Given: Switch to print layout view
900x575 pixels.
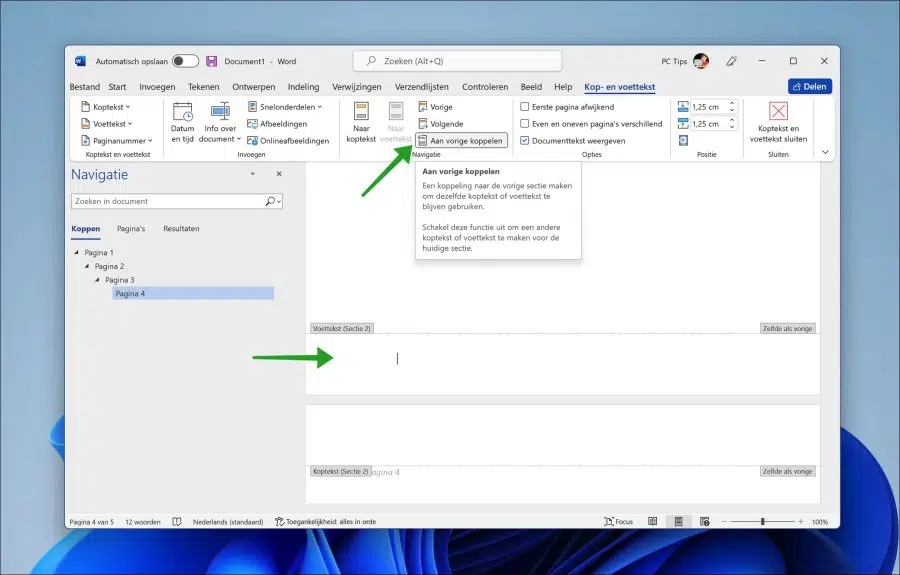Looking at the screenshot, I should (x=678, y=522).
